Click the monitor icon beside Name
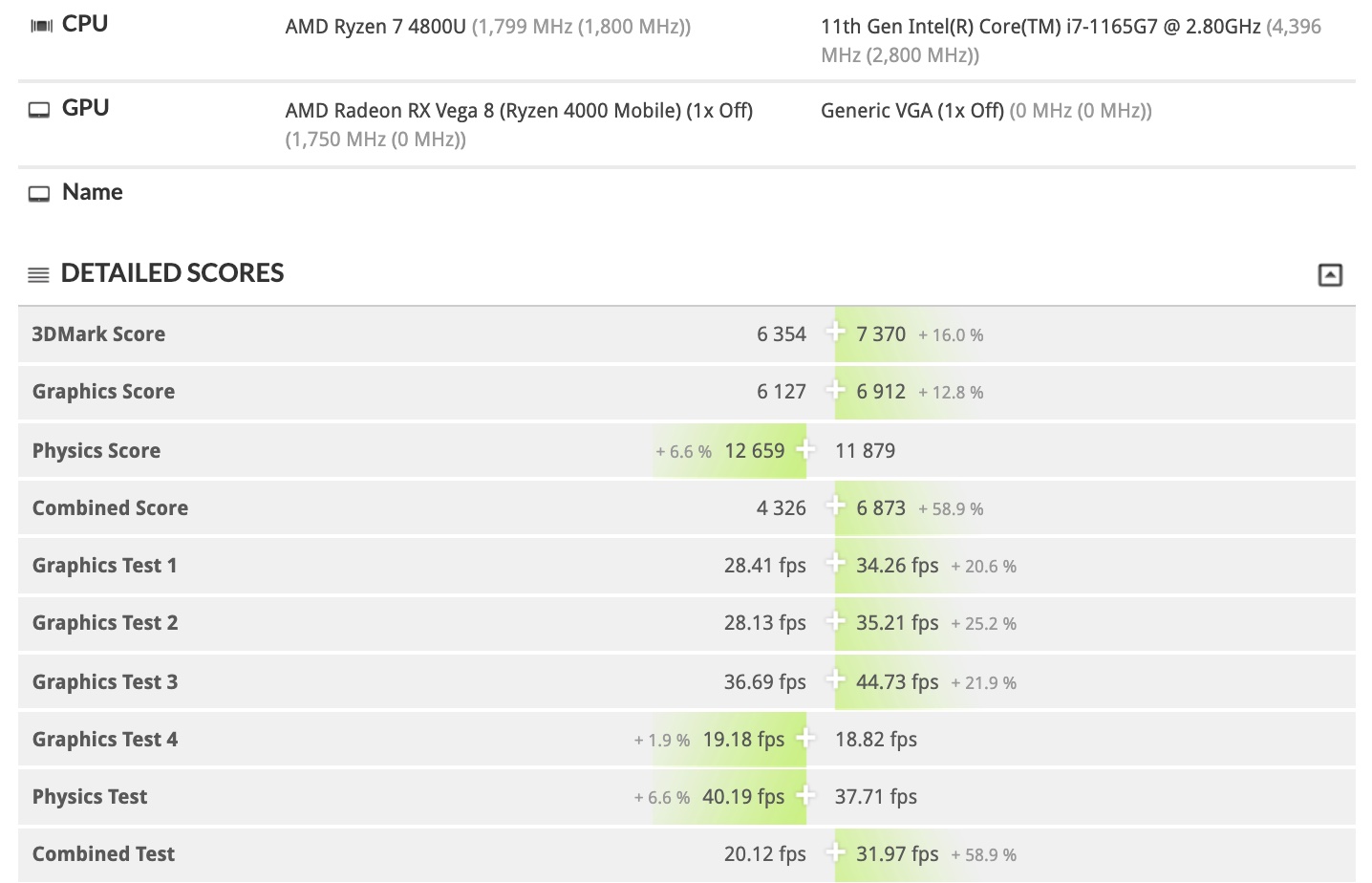This screenshot has height=883, width=1372. (x=39, y=194)
